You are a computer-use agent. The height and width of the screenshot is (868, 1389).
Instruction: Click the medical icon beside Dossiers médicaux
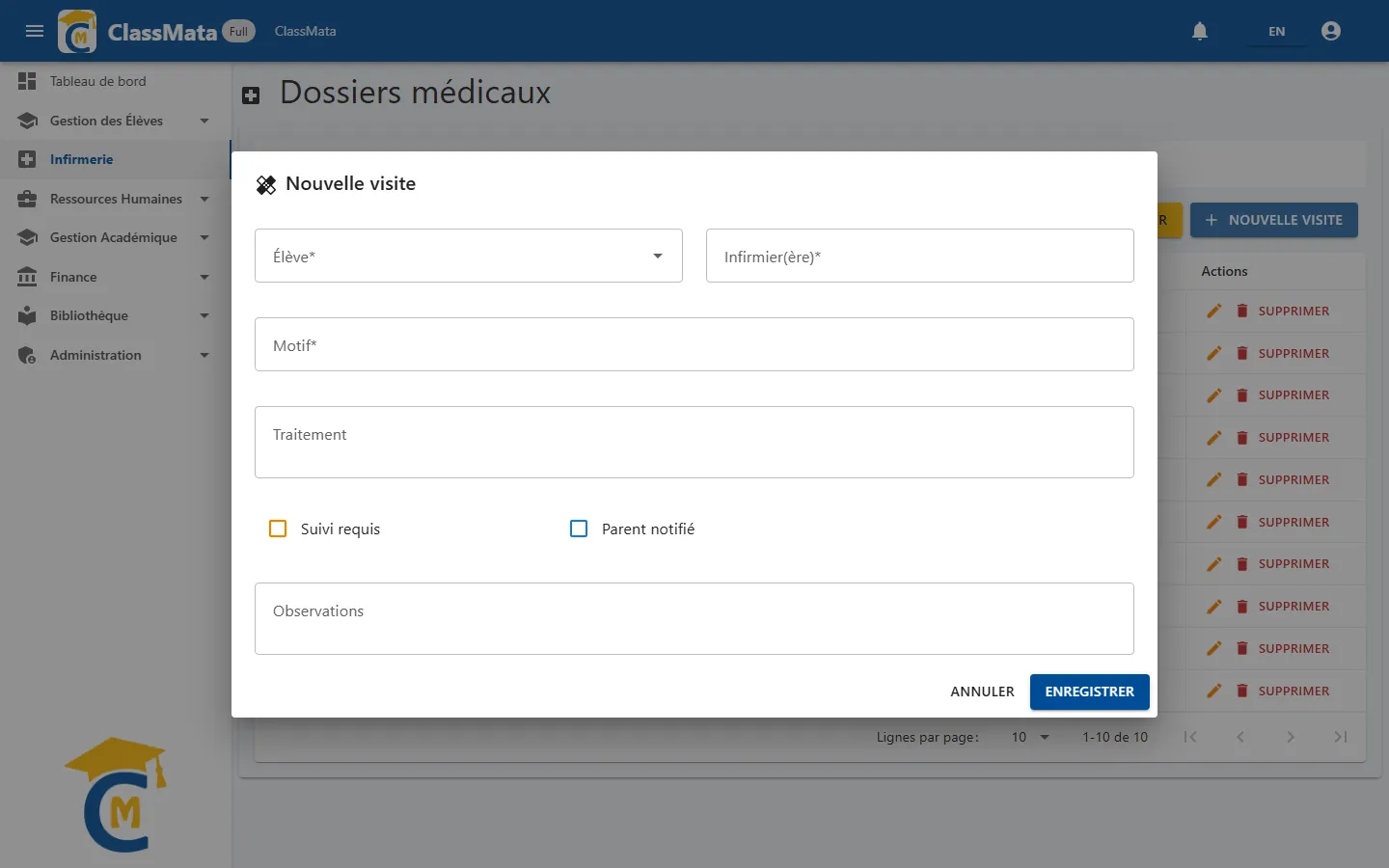(251, 95)
